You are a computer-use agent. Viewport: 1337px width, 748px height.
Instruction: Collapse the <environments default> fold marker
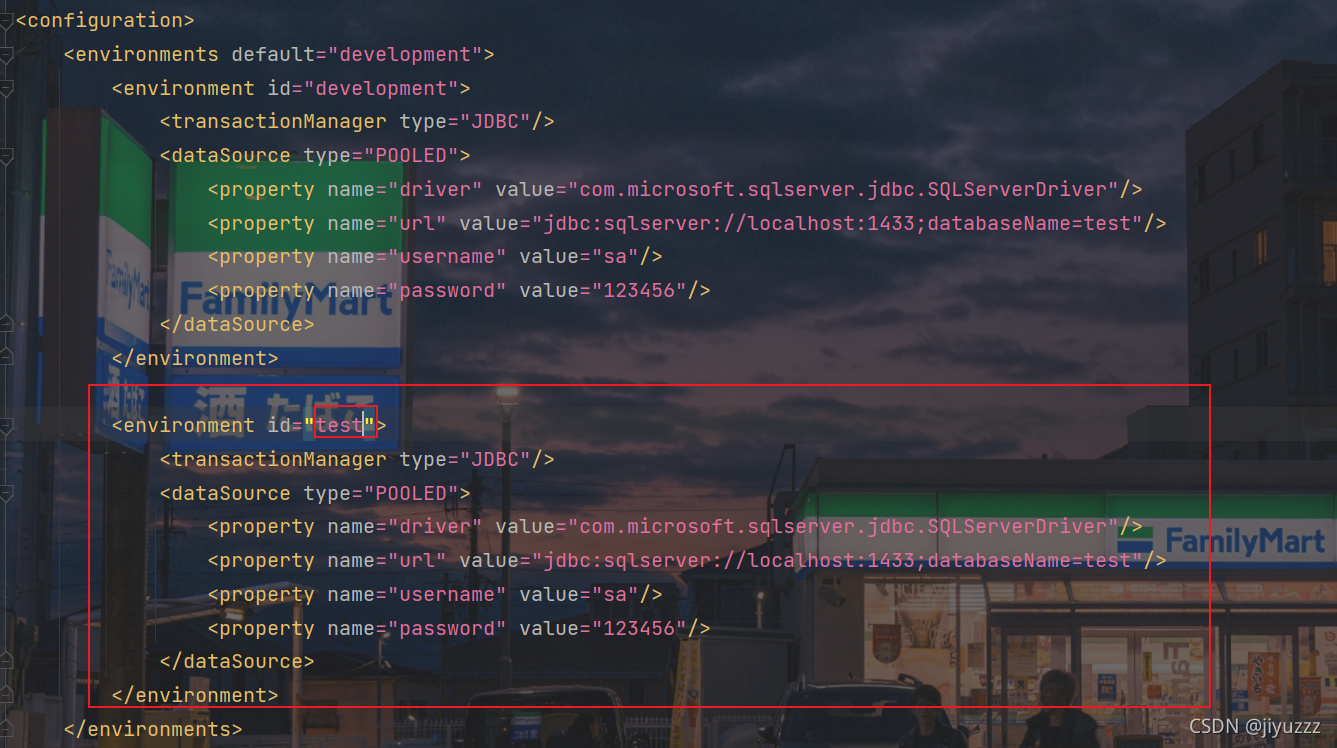pos(6,55)
